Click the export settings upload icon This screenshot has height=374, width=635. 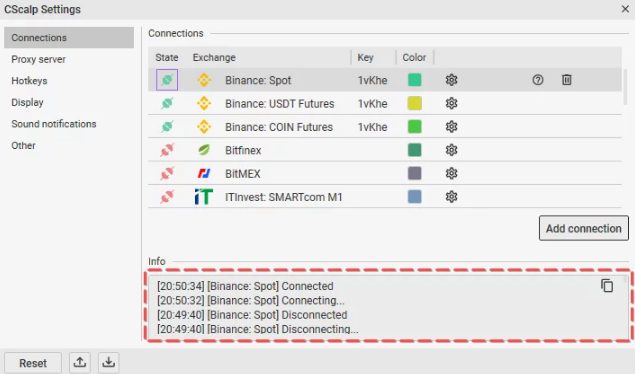80,362
